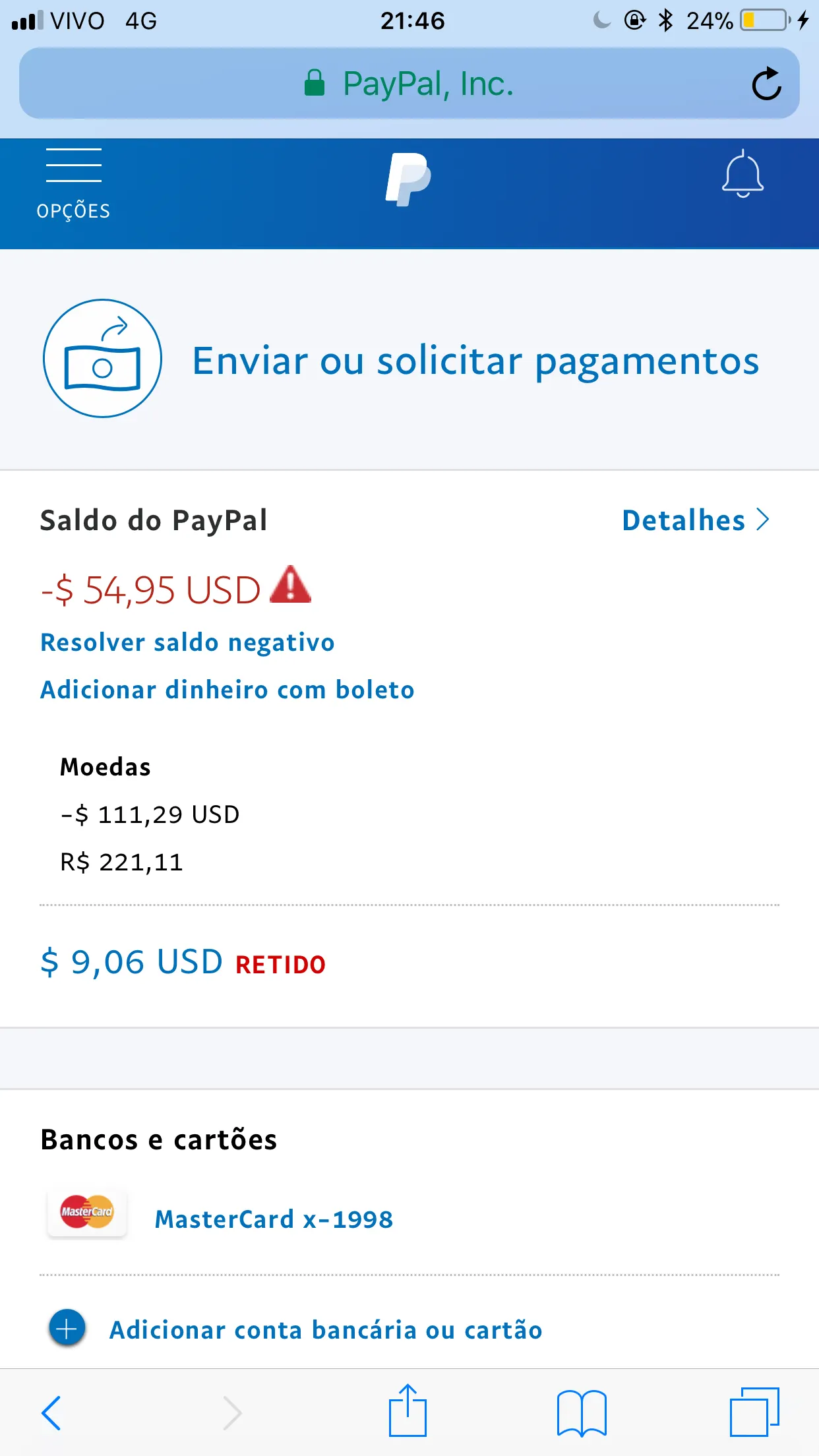The height and width of the screenshot is (1456, 819).
Task: Open Enviar ou solicitar pagamentos
Action: [x=475, y=361]
